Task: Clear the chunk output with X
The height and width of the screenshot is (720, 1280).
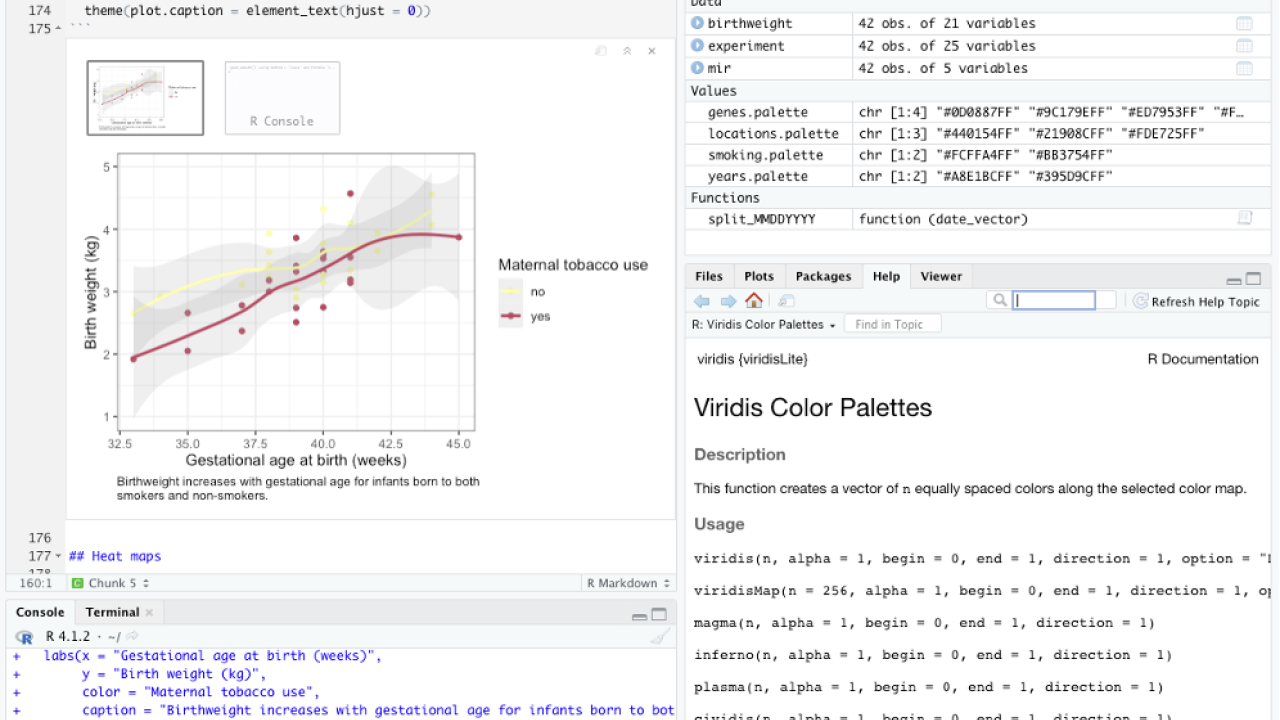Action: click(652, 51)
